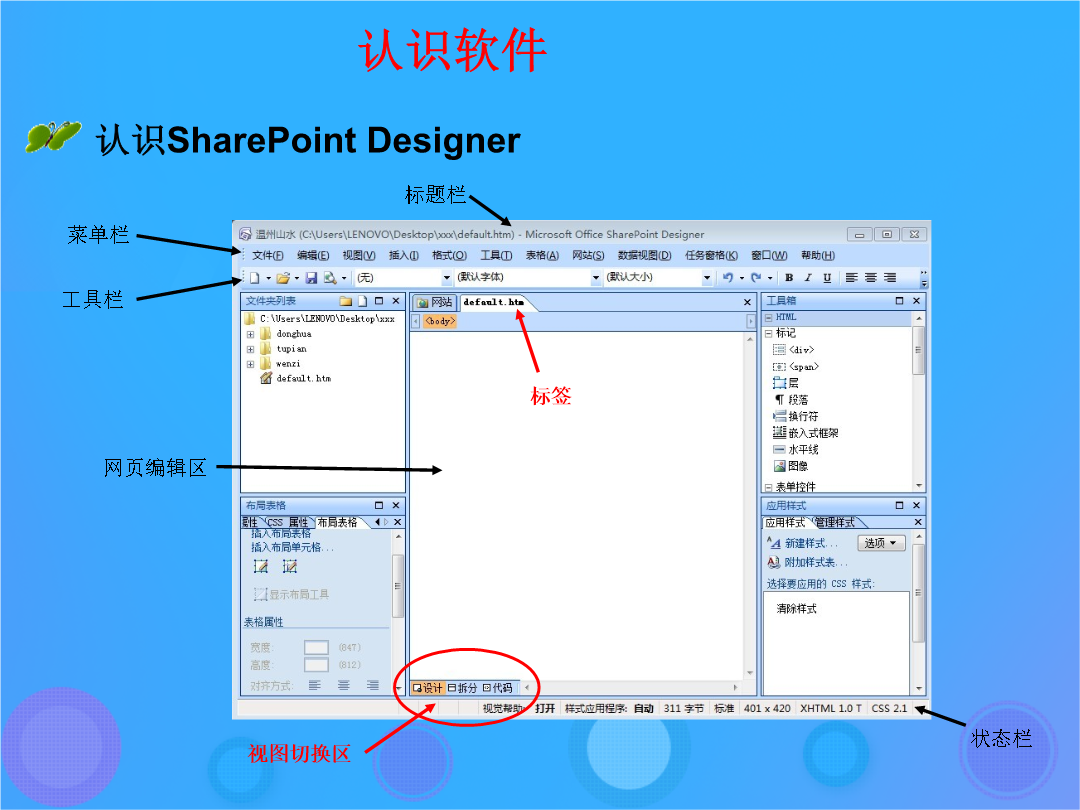The image size is (1080, 810).
Task: Switch to 代码 view
Action: (x=497, y=687)
